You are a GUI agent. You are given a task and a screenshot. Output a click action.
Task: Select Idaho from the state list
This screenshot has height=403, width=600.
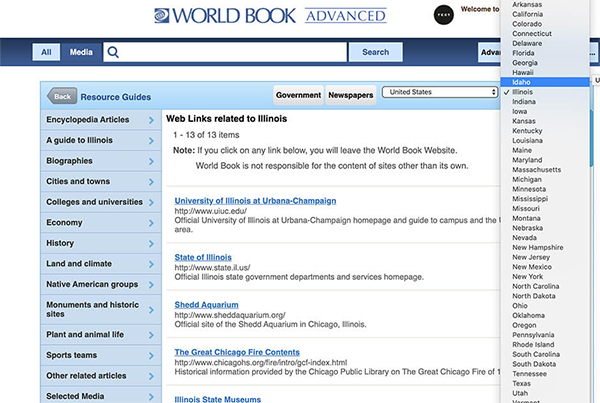tap(545, 82)
